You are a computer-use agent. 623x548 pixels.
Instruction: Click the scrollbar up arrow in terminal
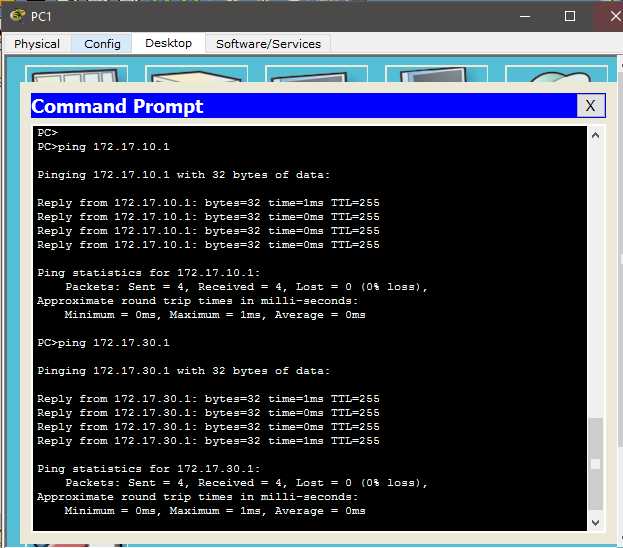pos(595,136)
